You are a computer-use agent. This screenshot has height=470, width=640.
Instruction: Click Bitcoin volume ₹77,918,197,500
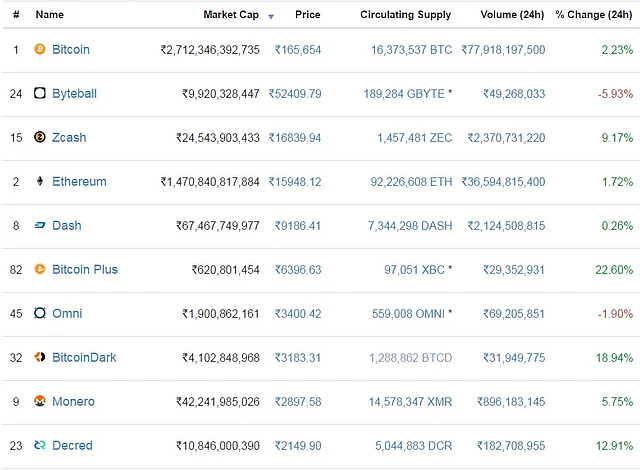pyautogui.click(x=503, y=50)
